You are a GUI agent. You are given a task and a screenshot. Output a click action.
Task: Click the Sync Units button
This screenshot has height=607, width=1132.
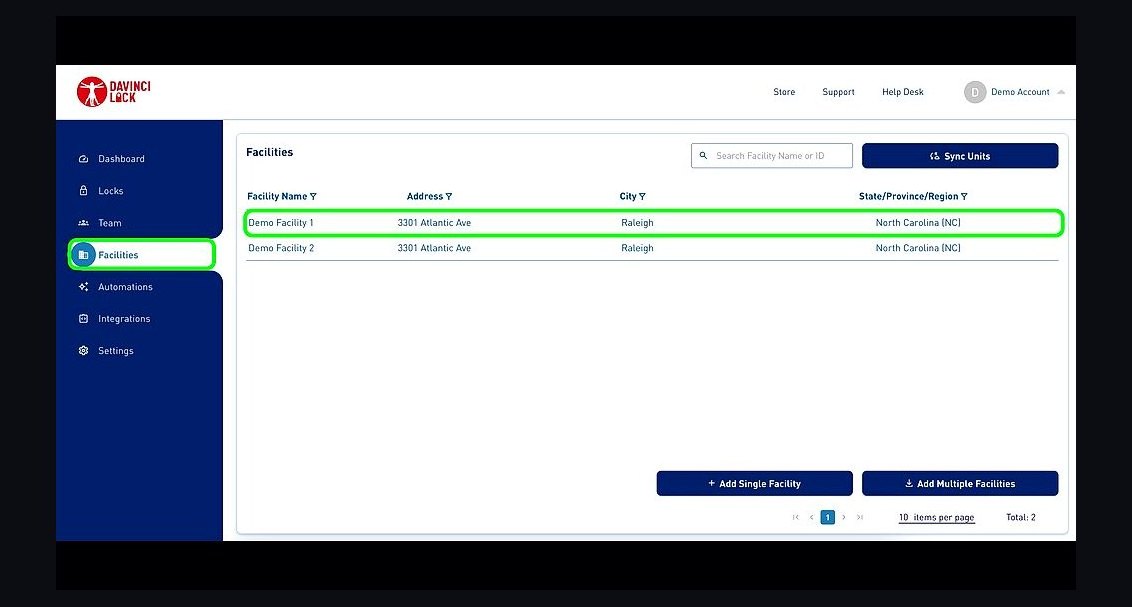coord(960,156)
